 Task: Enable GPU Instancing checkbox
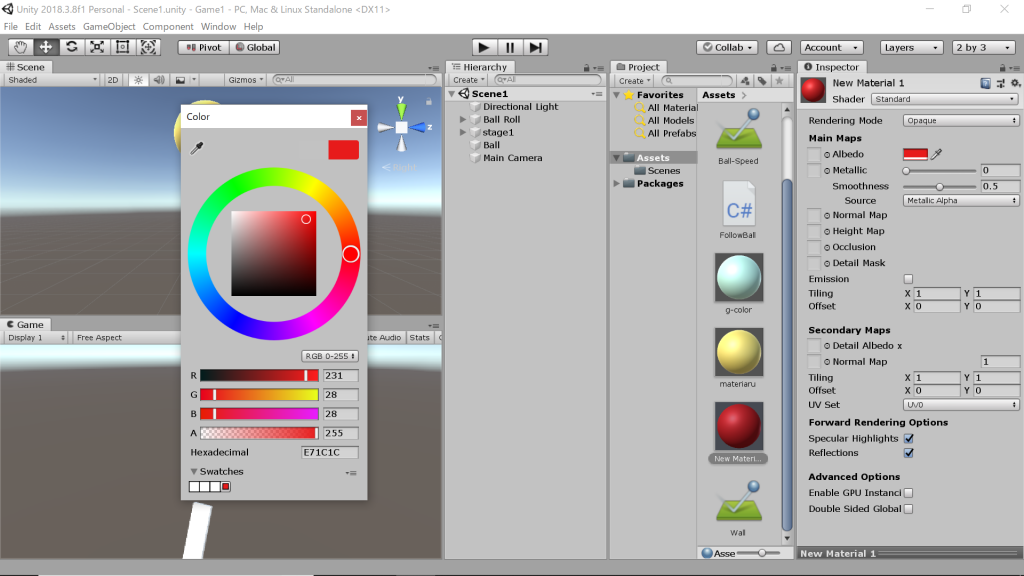pos(908,493)
